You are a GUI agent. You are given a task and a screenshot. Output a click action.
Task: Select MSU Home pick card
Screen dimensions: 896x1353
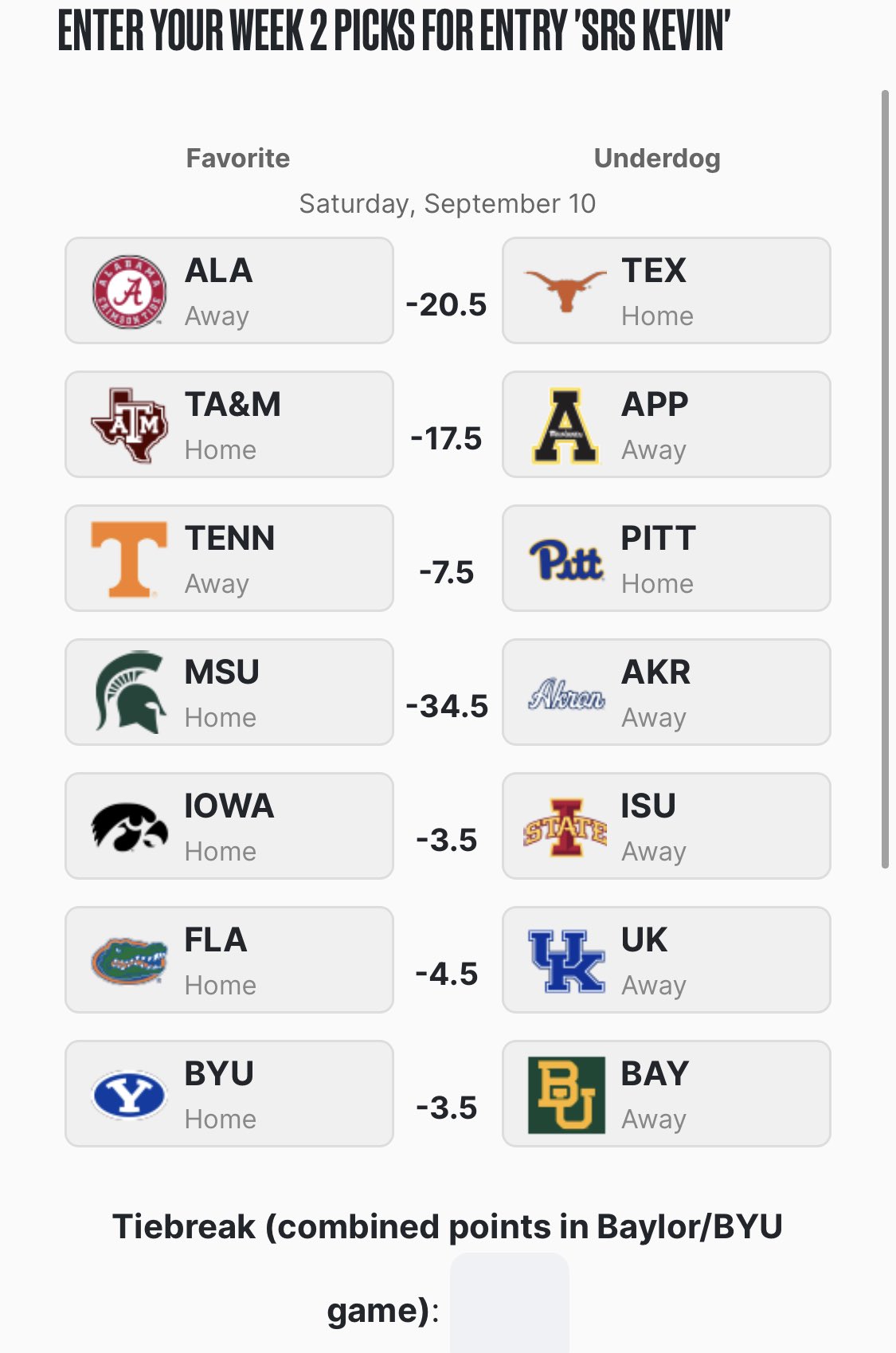tap(229, 692)
